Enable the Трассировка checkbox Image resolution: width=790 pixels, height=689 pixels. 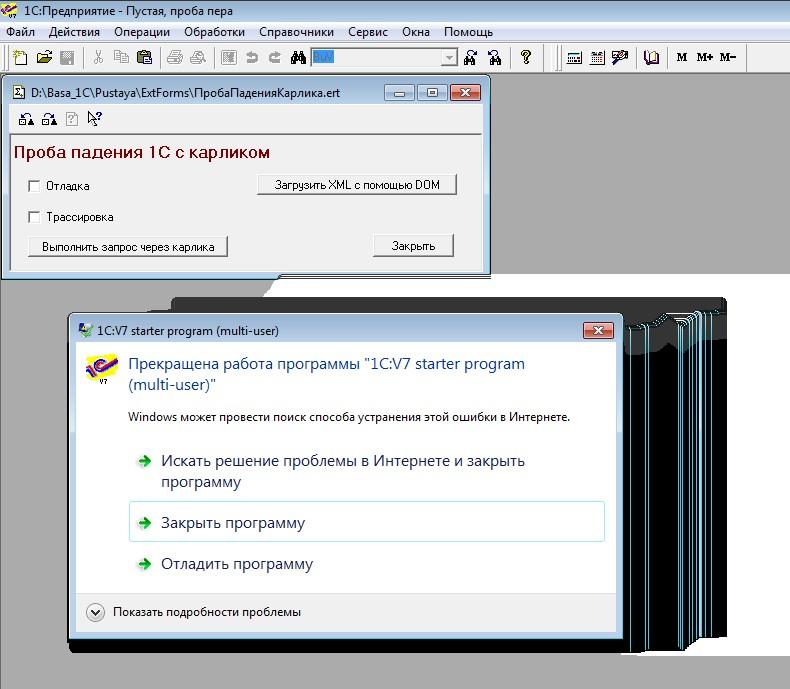point(35,217)
